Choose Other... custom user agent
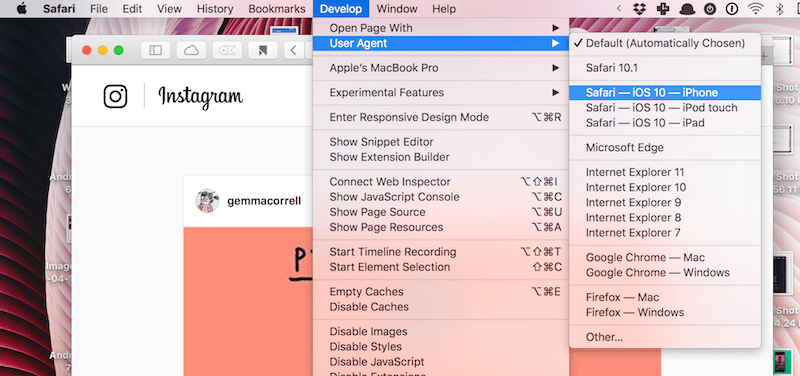 pos(665,337)
